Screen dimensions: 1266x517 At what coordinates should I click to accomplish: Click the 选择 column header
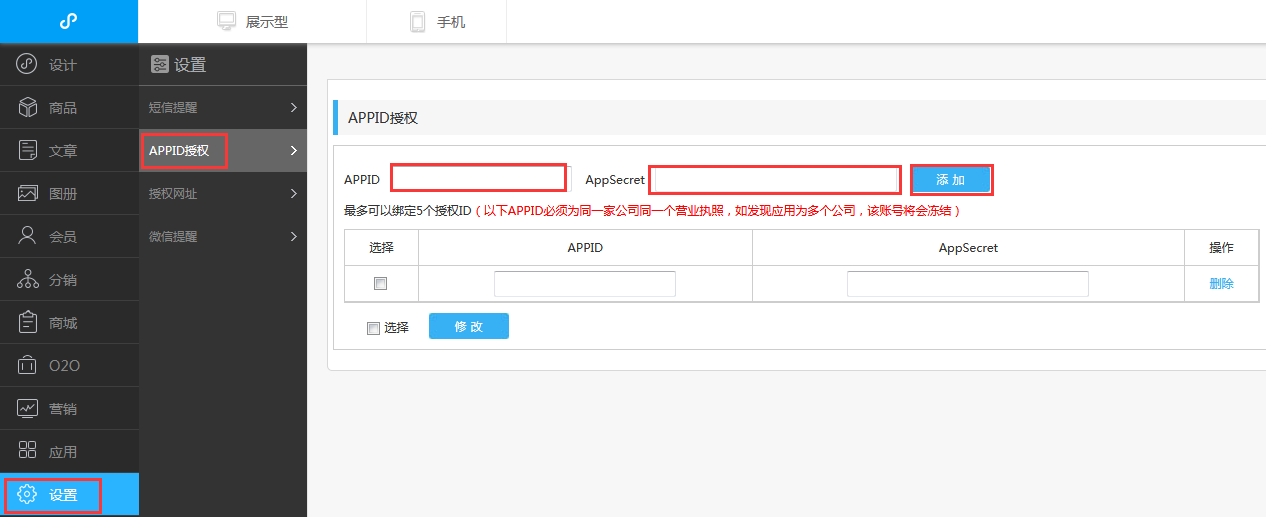381,248
